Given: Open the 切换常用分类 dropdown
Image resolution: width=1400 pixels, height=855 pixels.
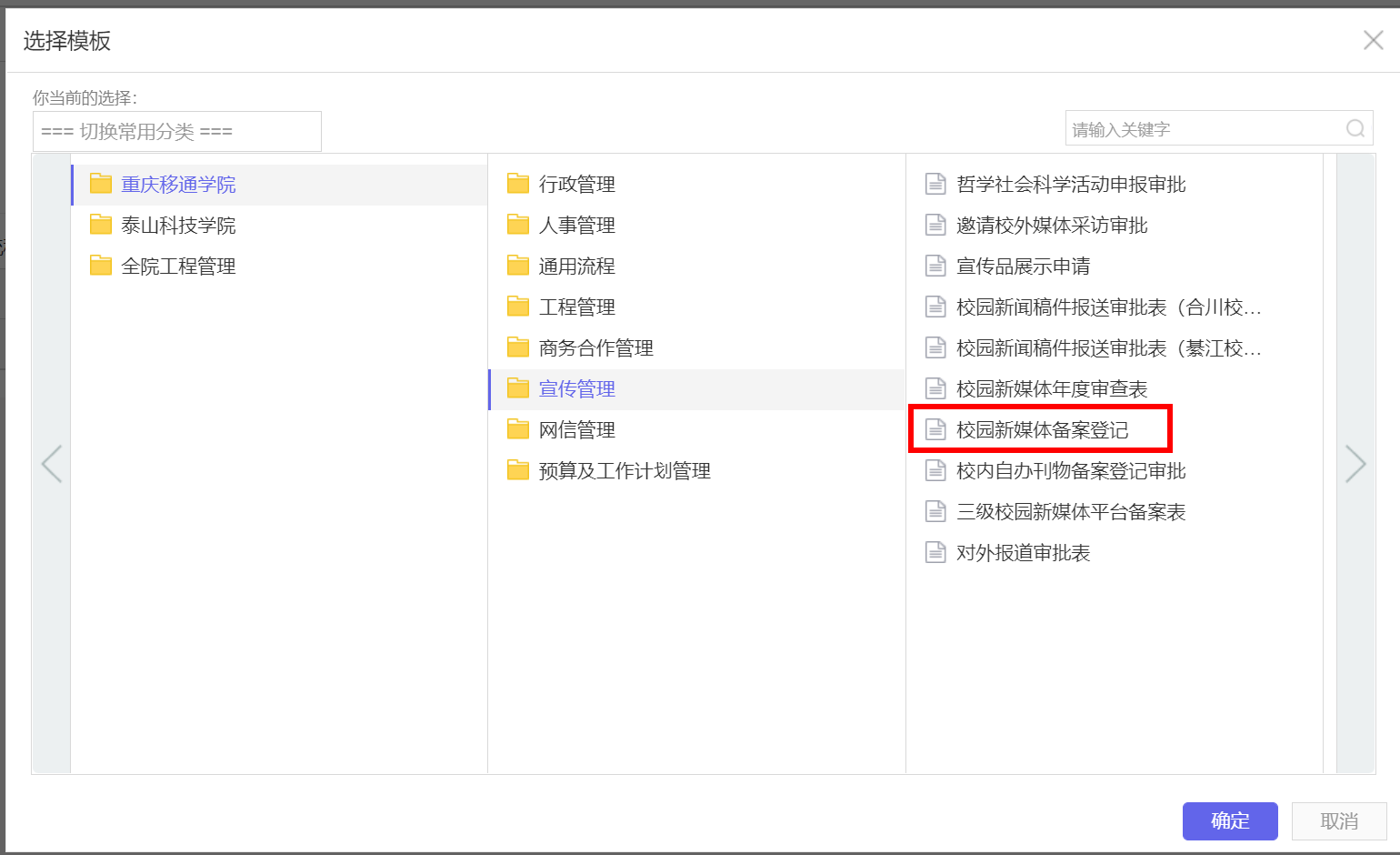Looking at the screenshot, I should (177, 132).
